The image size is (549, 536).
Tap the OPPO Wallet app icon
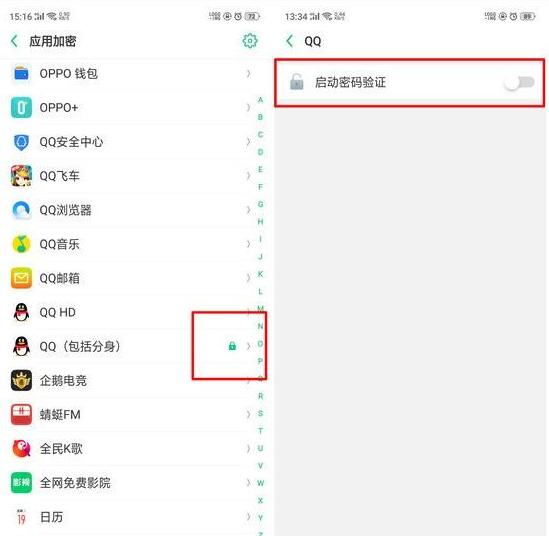(x=21, y=74)
